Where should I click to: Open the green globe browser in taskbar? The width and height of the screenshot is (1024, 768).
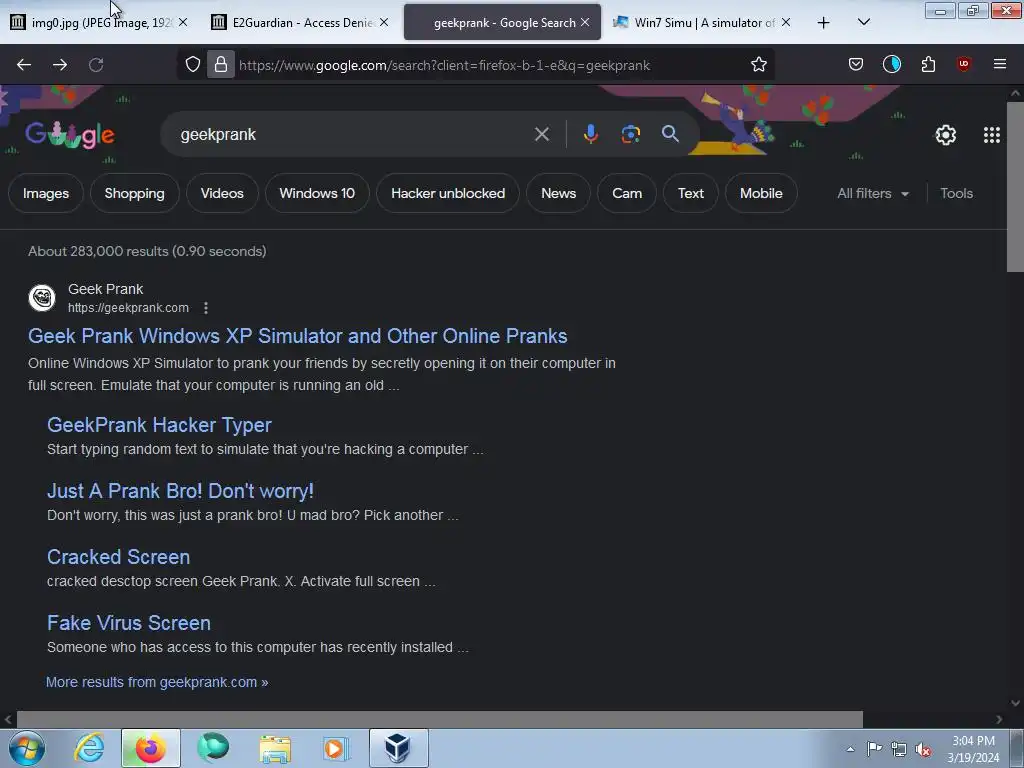[213, 748]
